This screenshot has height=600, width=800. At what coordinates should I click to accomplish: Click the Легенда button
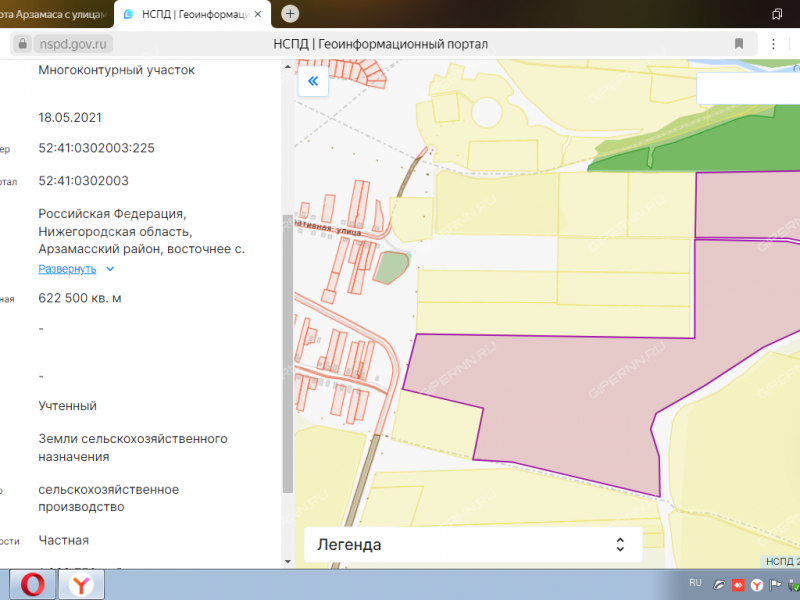point(470,544)
